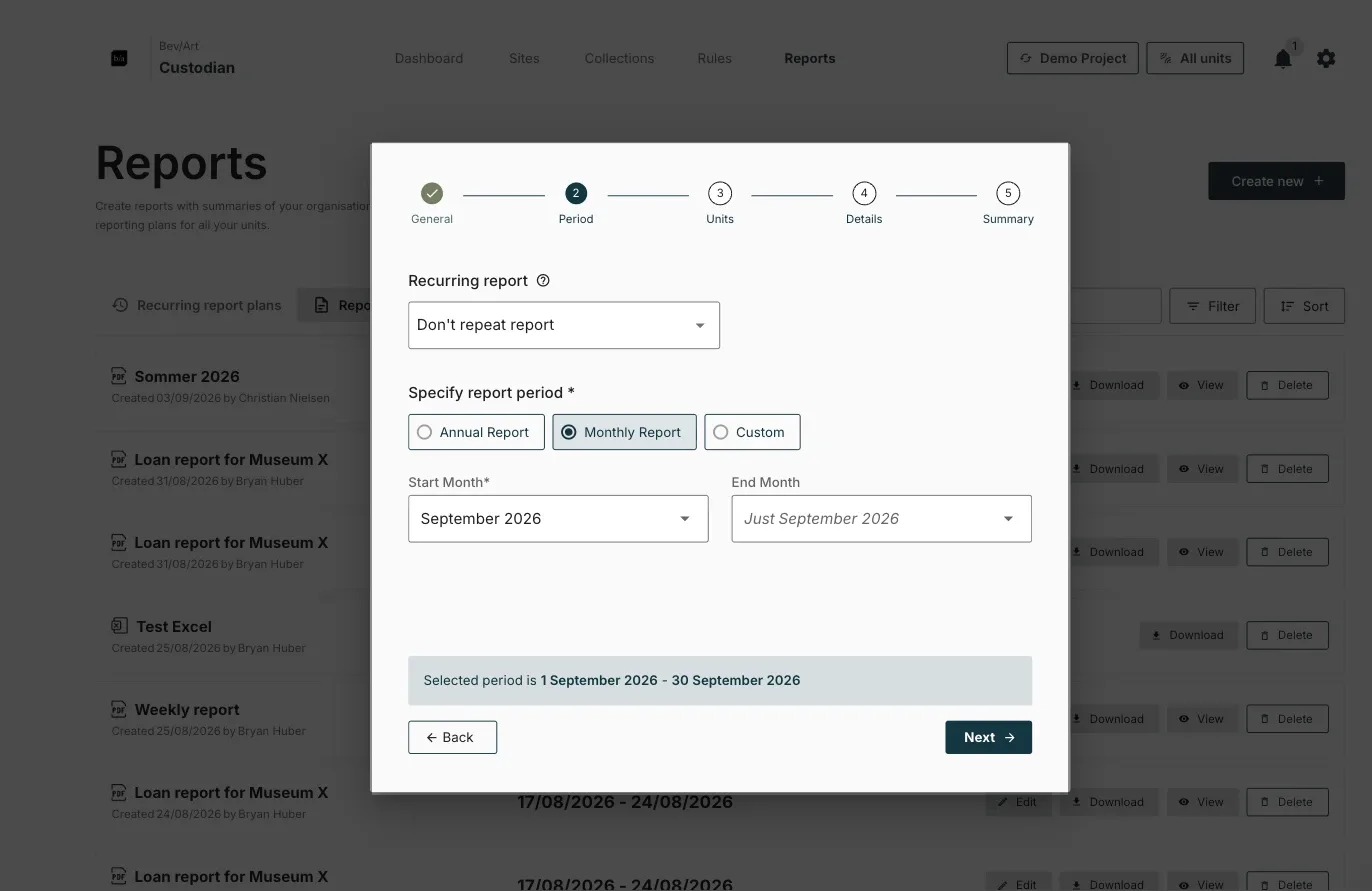The width and height of the screenshot is (1372, 891).
Task: Open the Reports navigation tab
Action: (x=810, y=58)
